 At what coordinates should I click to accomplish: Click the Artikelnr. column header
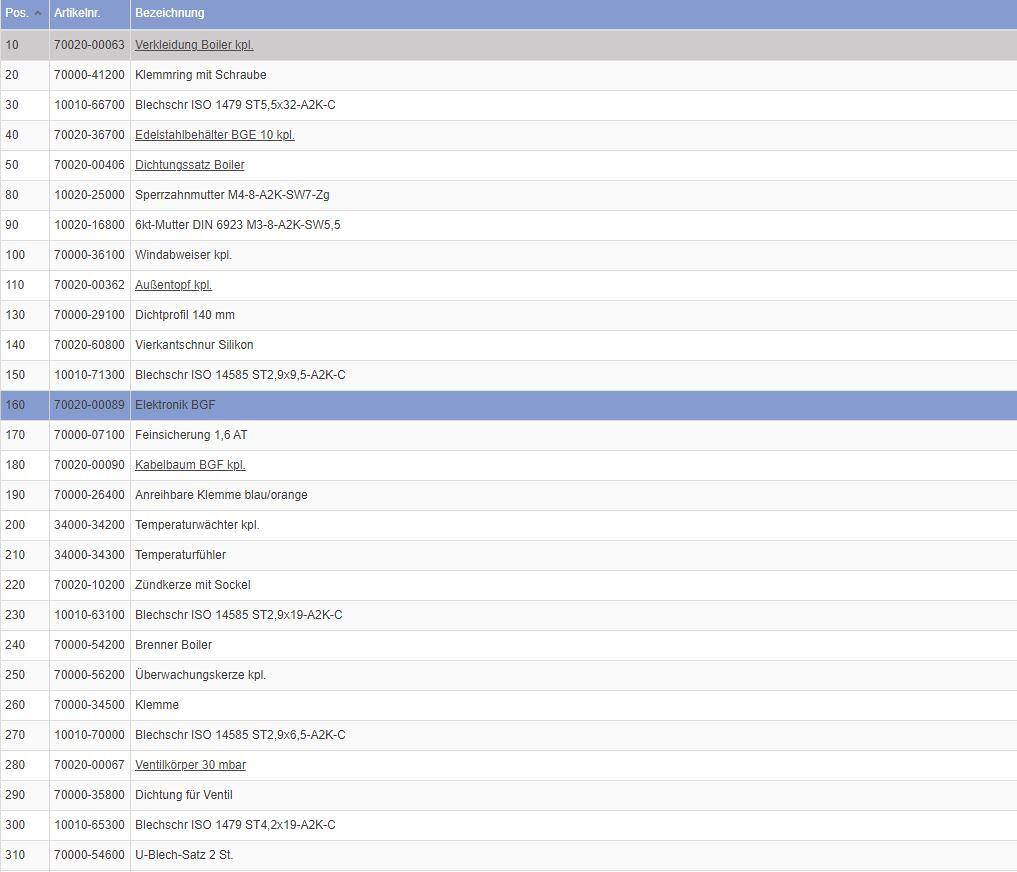click(x=77, y=13)
